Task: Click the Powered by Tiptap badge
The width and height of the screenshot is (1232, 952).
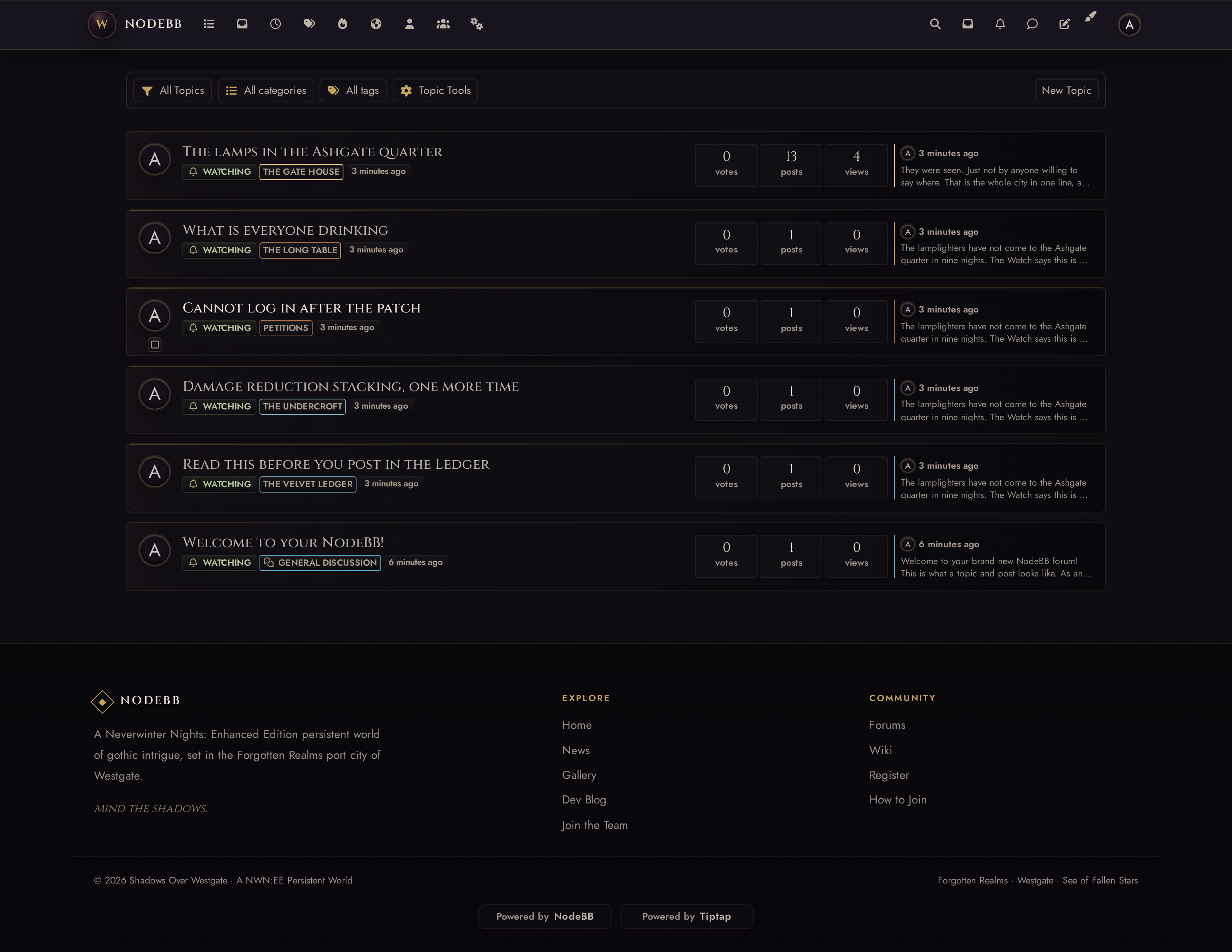Action: point(686,917)
